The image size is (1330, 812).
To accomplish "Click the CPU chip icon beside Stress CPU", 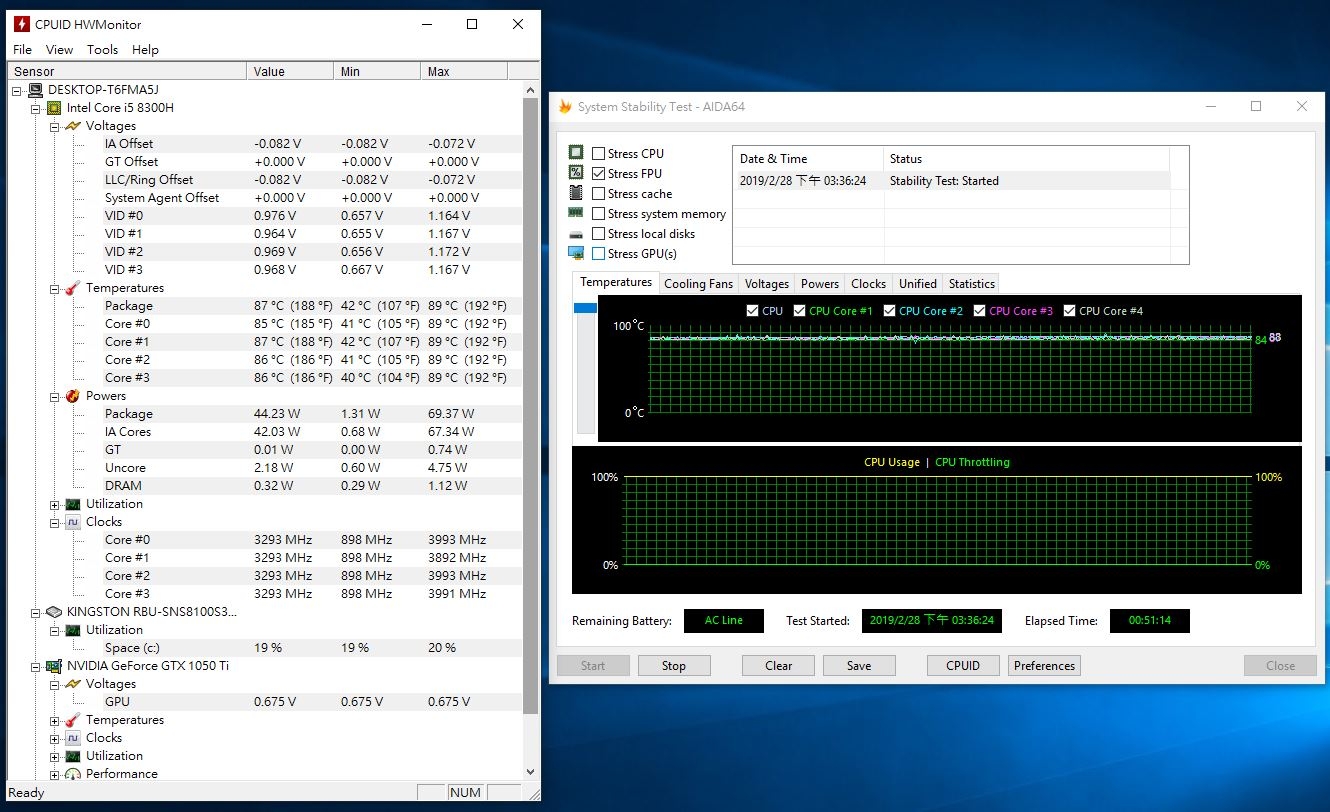I will [x=576, y=153].
